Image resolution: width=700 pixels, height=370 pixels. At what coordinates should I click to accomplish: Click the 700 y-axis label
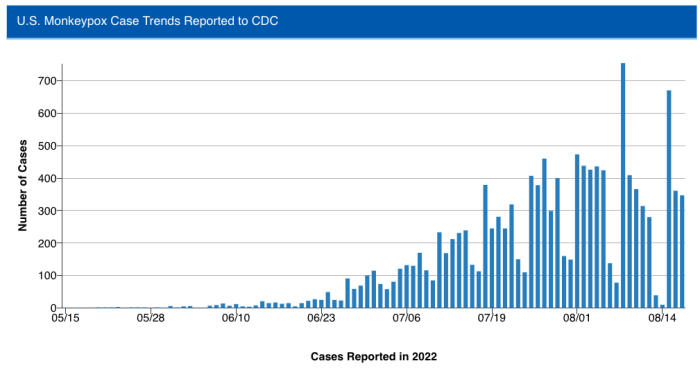tap(47, 81)
